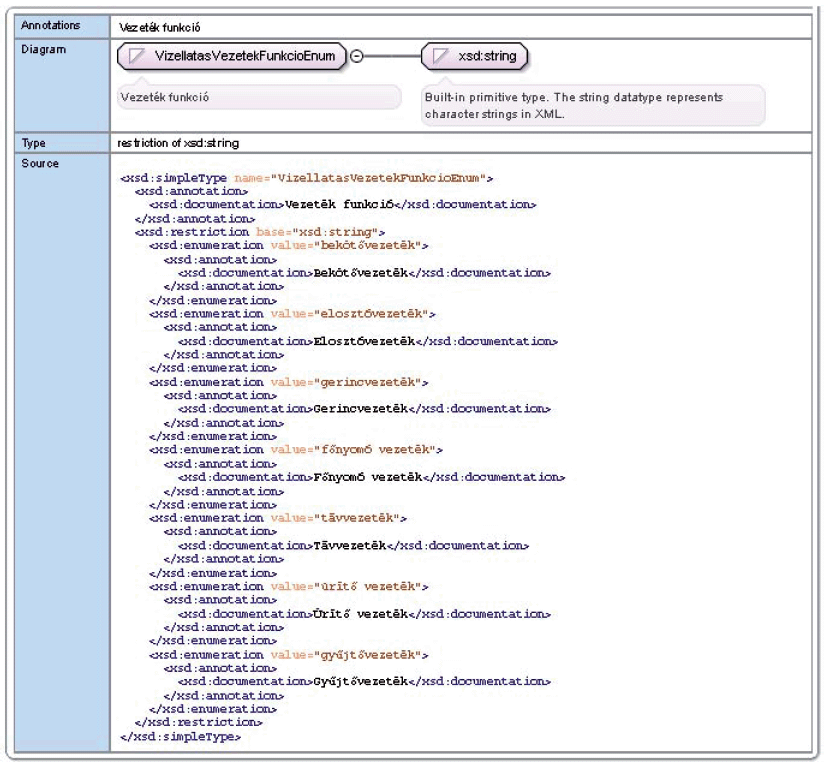Click the Diagram row label
Viewport: 826px width, 767px height.
pos(44,50)
